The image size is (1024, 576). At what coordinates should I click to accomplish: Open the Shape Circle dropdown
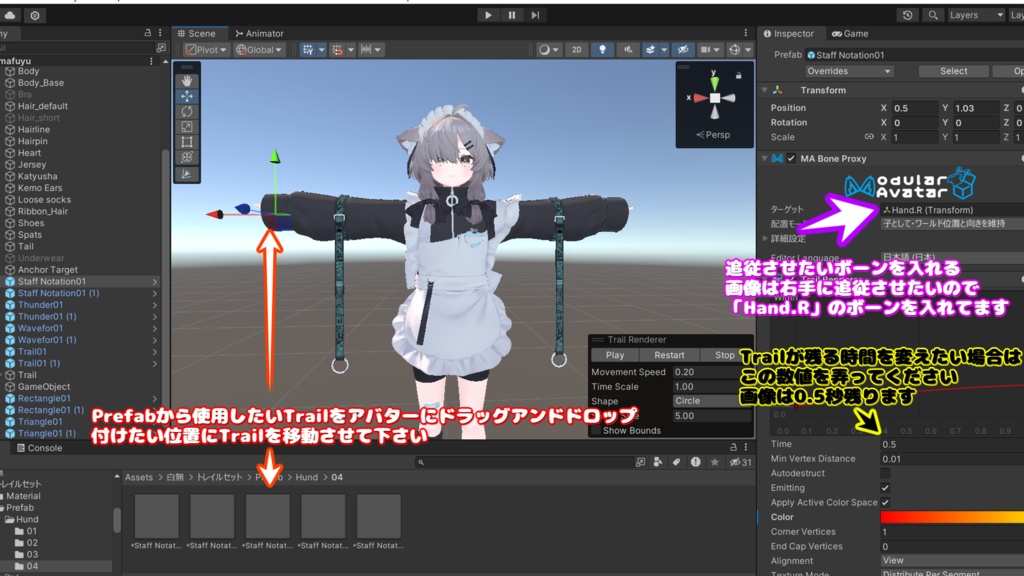coord(712,401)
